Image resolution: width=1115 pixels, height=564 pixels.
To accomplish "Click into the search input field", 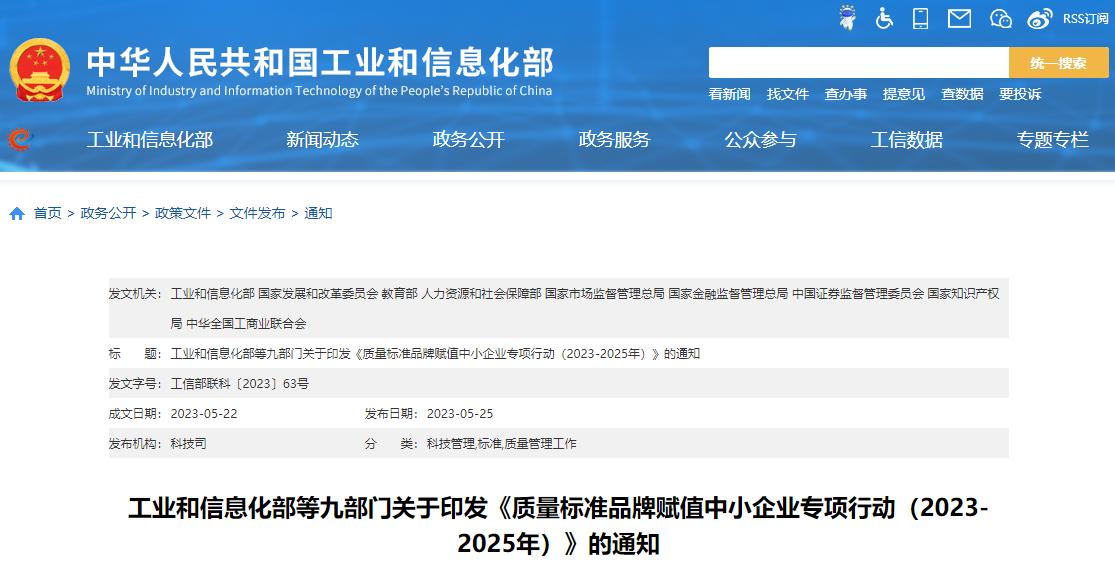I will (x=858, y=63).
